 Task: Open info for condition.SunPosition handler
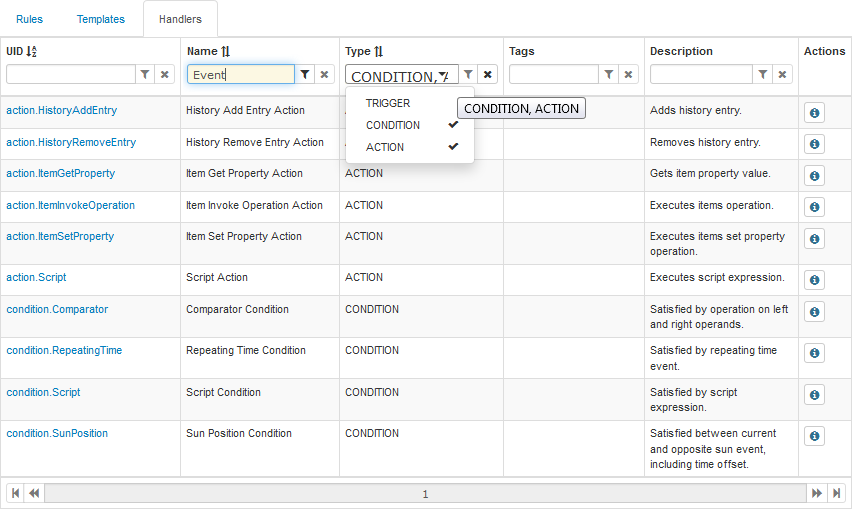pos(814,437)
